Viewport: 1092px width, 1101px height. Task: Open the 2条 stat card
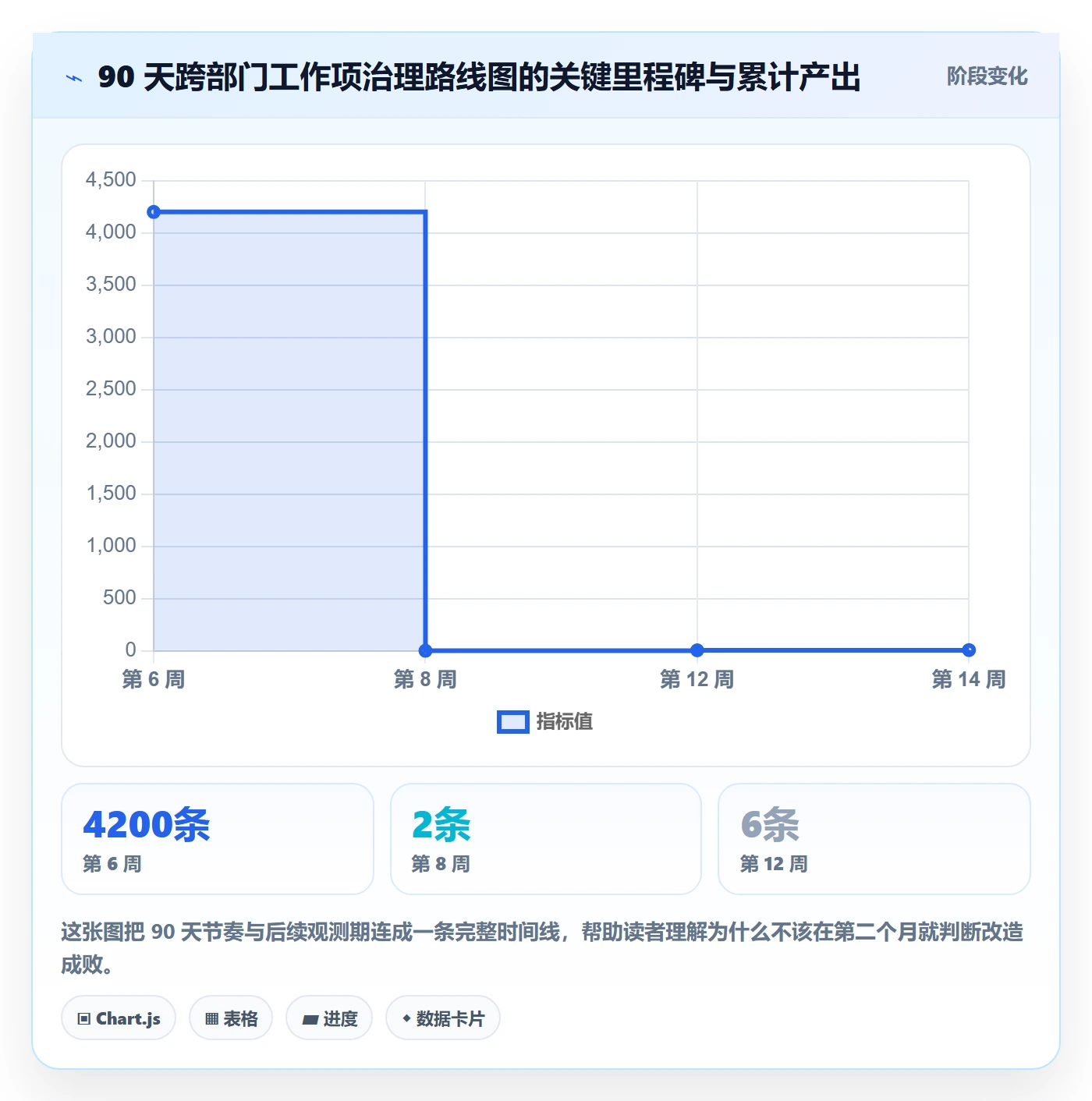click(546, 839)
